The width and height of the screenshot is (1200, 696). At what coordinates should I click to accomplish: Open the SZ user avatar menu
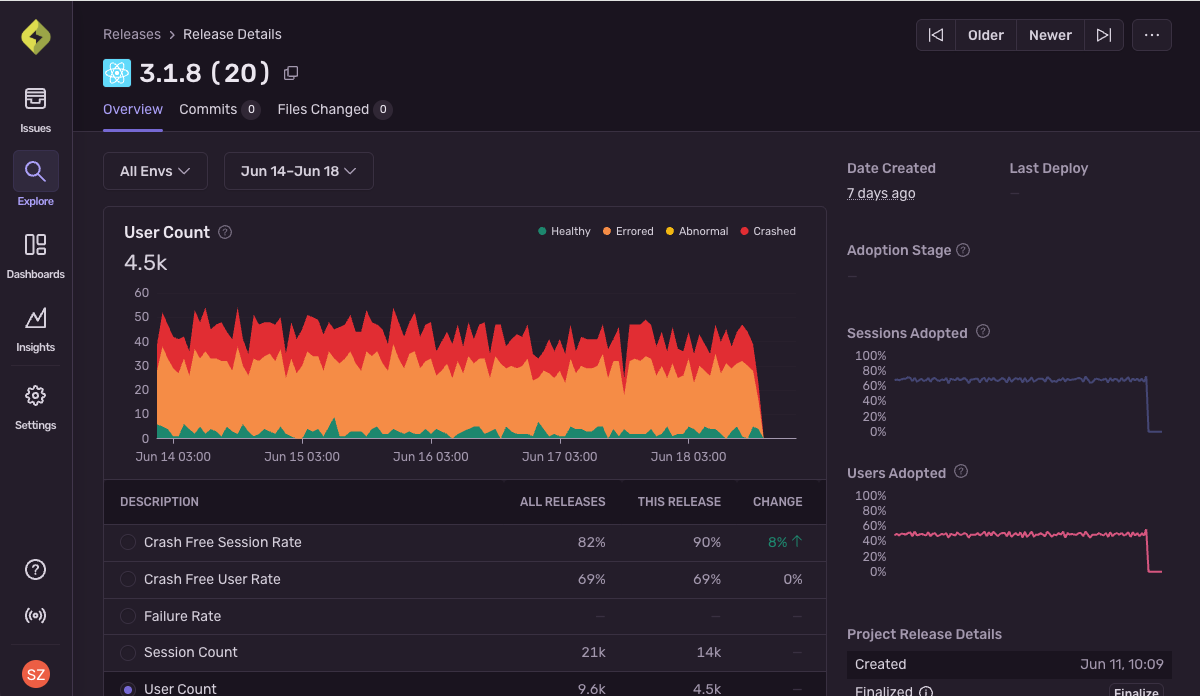35,673
